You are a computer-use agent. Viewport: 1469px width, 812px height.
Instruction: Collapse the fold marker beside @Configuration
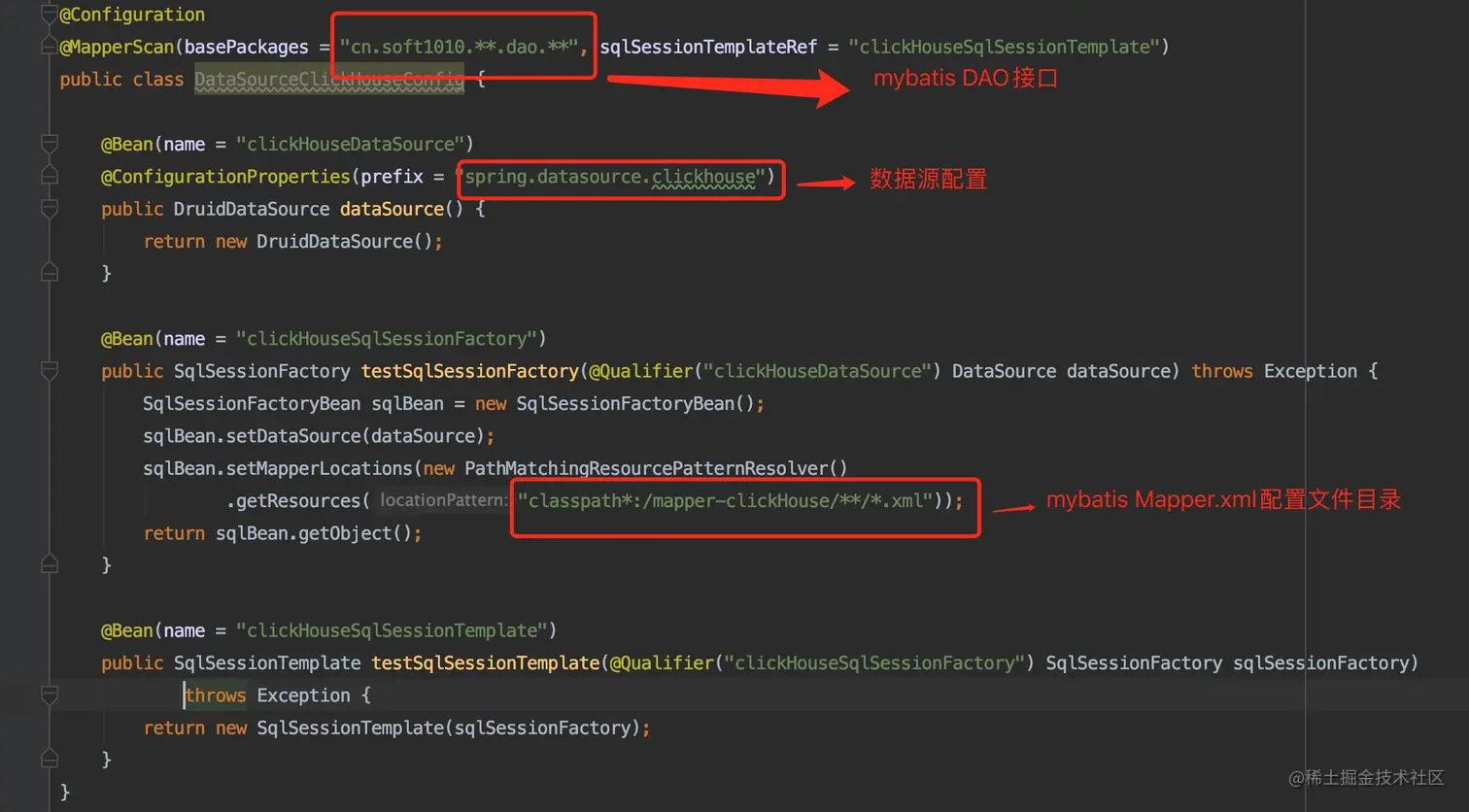pyautogui.click(x=50, y=13)
